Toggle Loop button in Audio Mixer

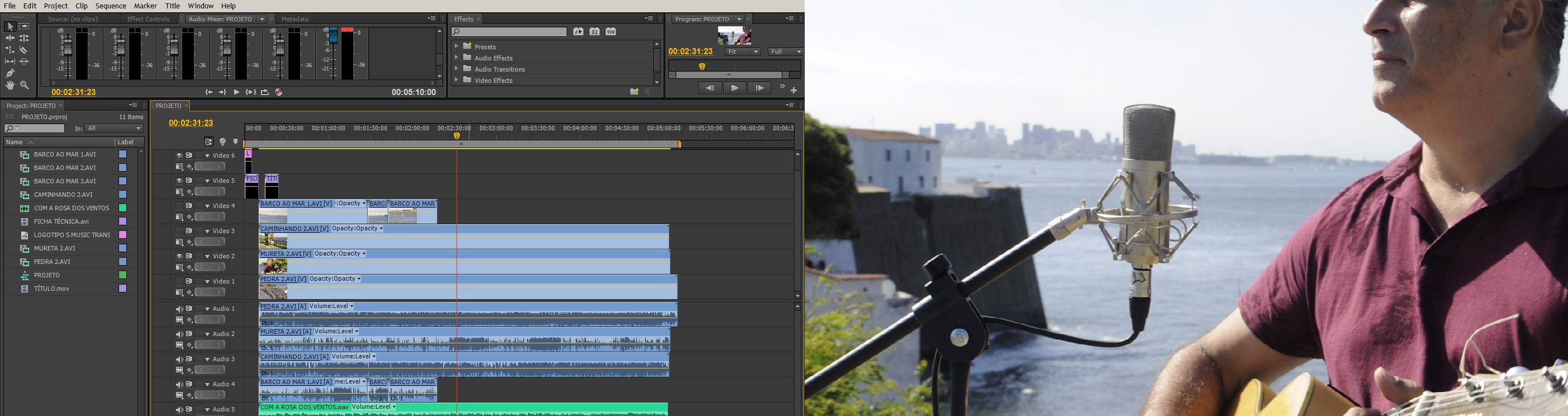tap(265, 93)
